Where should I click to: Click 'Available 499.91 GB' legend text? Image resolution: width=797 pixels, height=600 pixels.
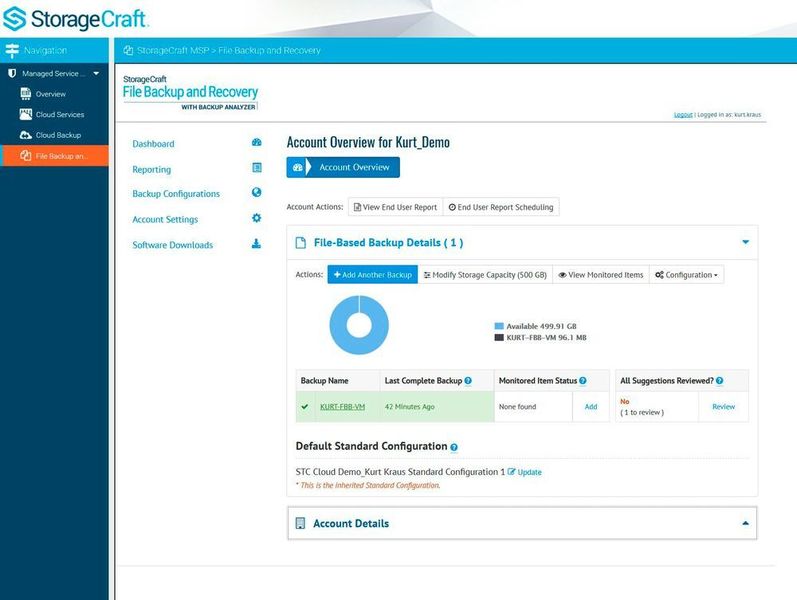pos(541,326)
